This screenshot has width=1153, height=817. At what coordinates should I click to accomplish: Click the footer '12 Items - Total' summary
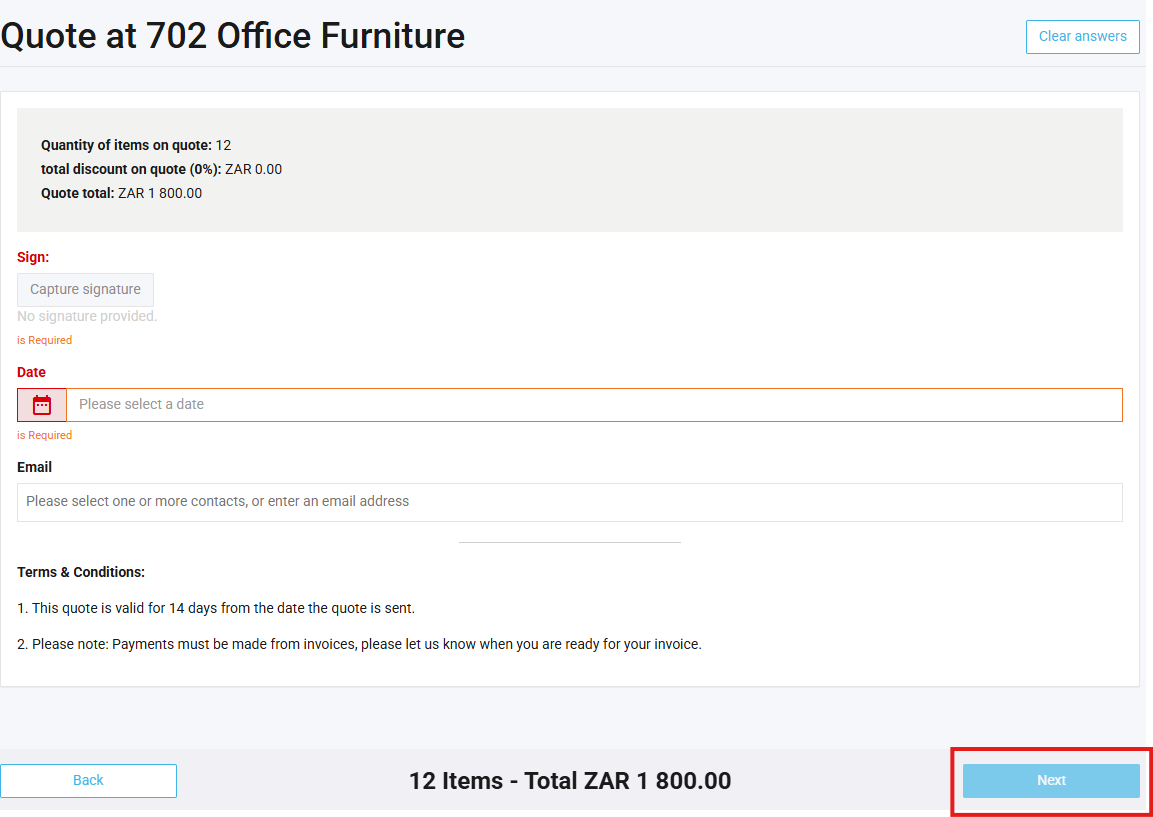[569, 780]
